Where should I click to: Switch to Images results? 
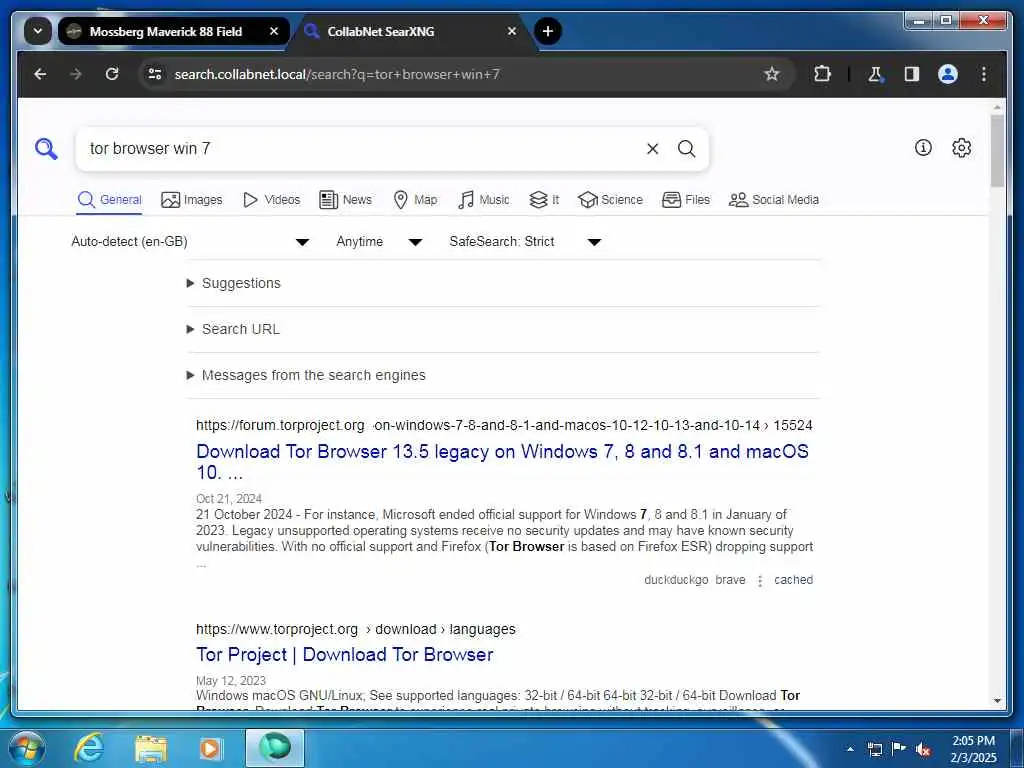pos(192,200)
